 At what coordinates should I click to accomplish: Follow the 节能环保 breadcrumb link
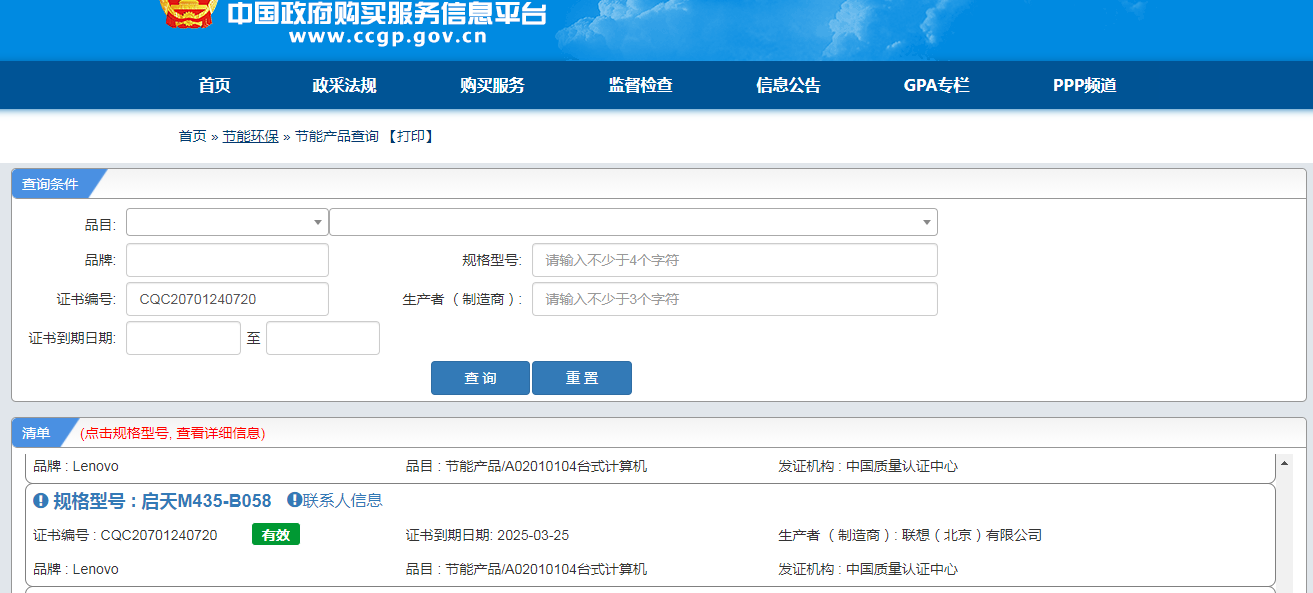click(x=250, y=136)
